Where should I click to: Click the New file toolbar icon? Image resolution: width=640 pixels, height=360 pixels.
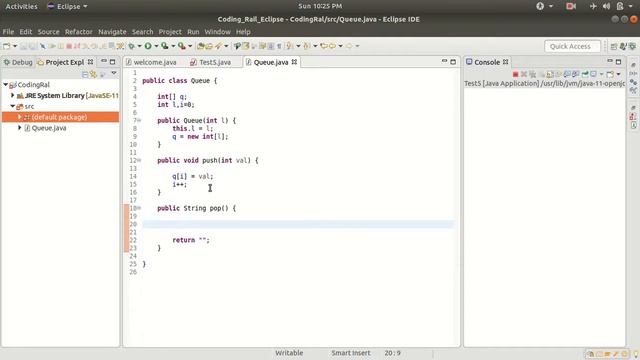click(x=6, y=46)
